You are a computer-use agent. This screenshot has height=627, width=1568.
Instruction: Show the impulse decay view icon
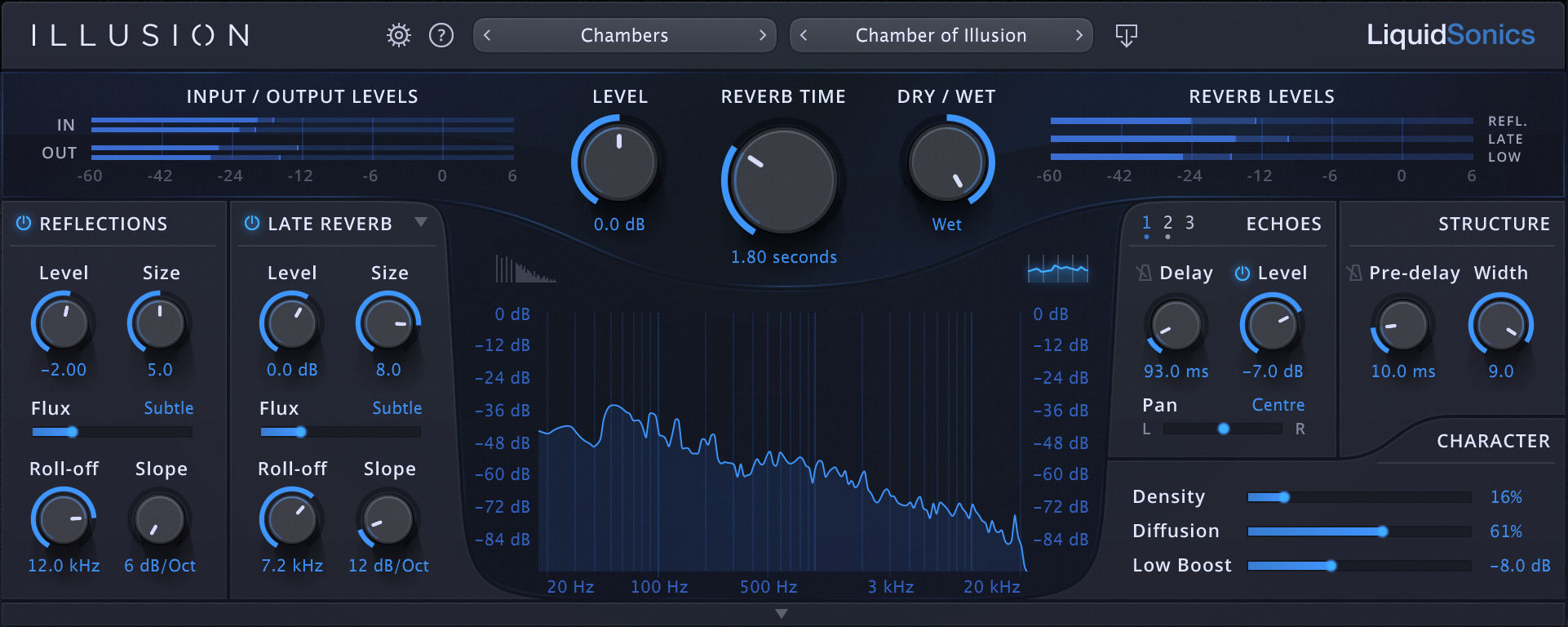(525, 269)
